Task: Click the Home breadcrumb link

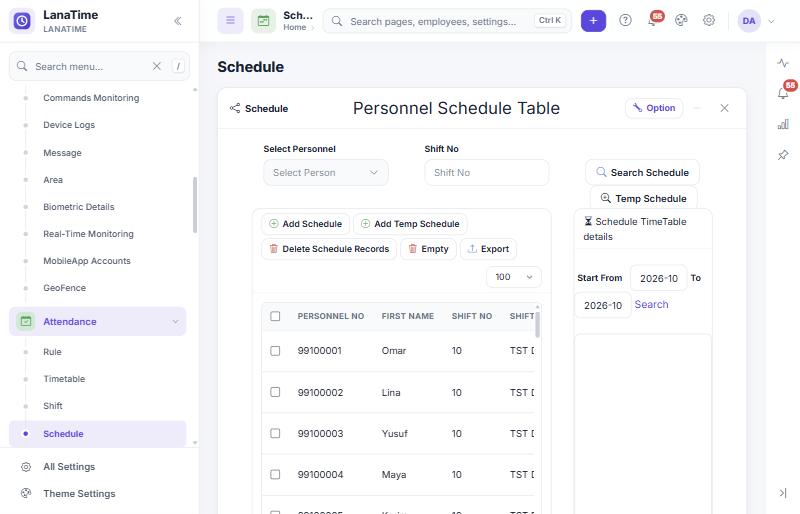Action: pos(295,28)
